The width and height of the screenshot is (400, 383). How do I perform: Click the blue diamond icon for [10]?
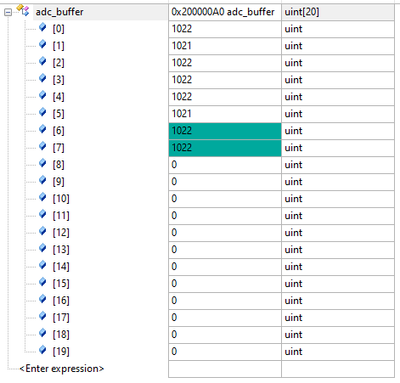[x=43, y=197]
